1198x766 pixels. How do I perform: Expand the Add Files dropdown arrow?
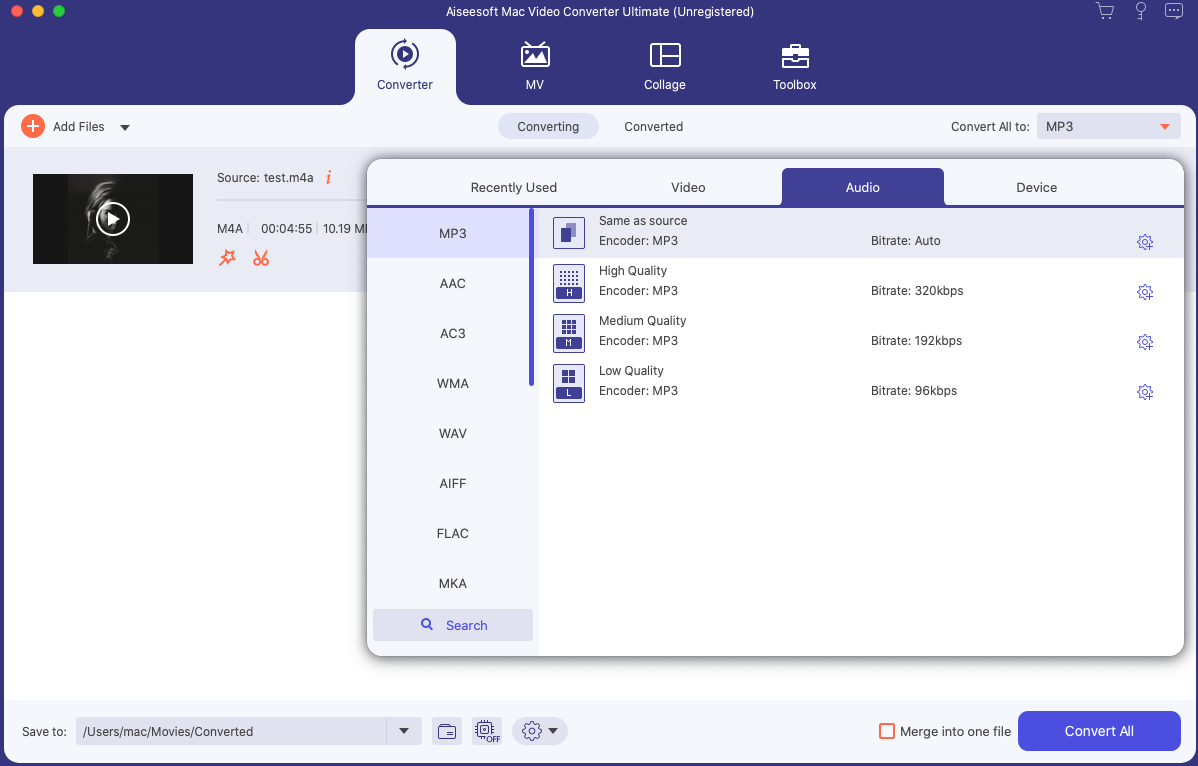pyautogui.click(x=125, y=128)
